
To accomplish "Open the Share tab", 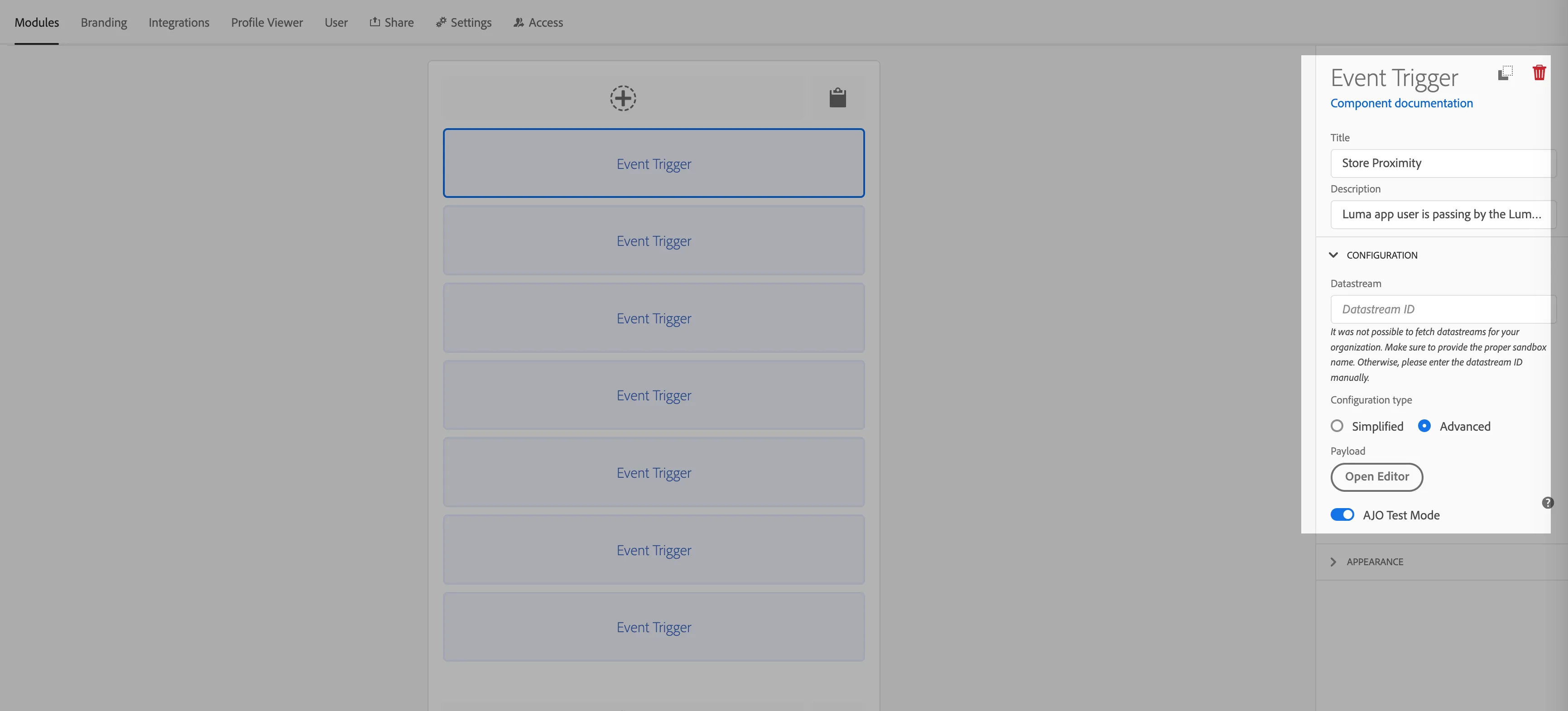I will (391, 23).
